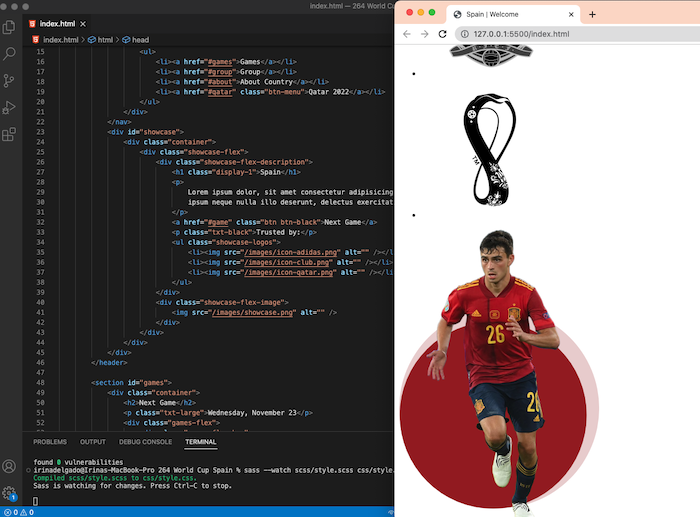Click the /images/showcase.png path in code
The width and height of the screenshot is (700, 517).
coord(252,313)
